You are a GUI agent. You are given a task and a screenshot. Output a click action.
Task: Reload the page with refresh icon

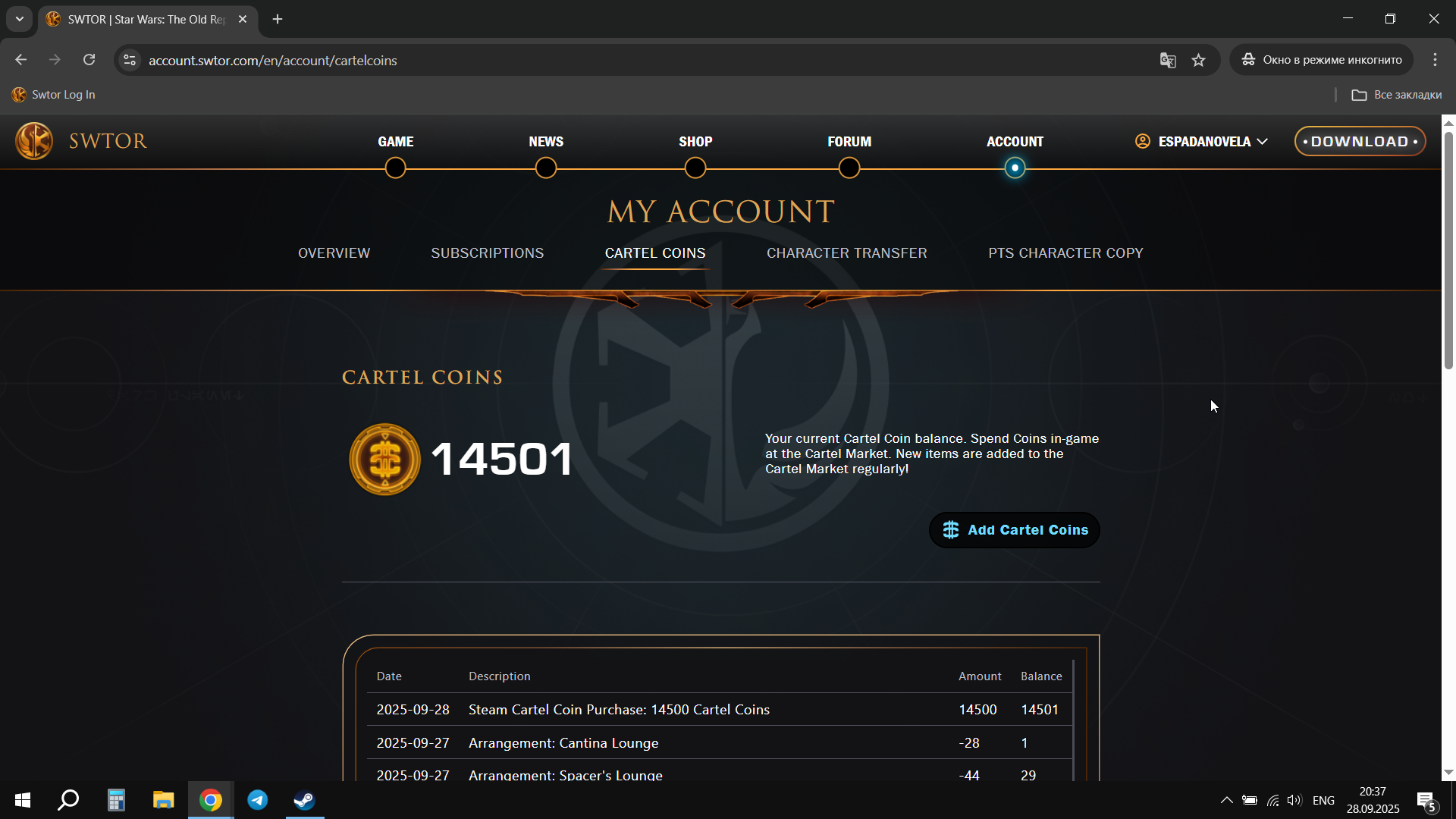click(x=89, y=60)
